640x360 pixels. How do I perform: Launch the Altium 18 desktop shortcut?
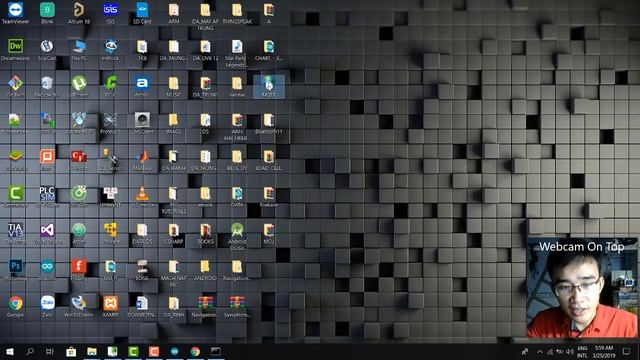tap(79, 13)
